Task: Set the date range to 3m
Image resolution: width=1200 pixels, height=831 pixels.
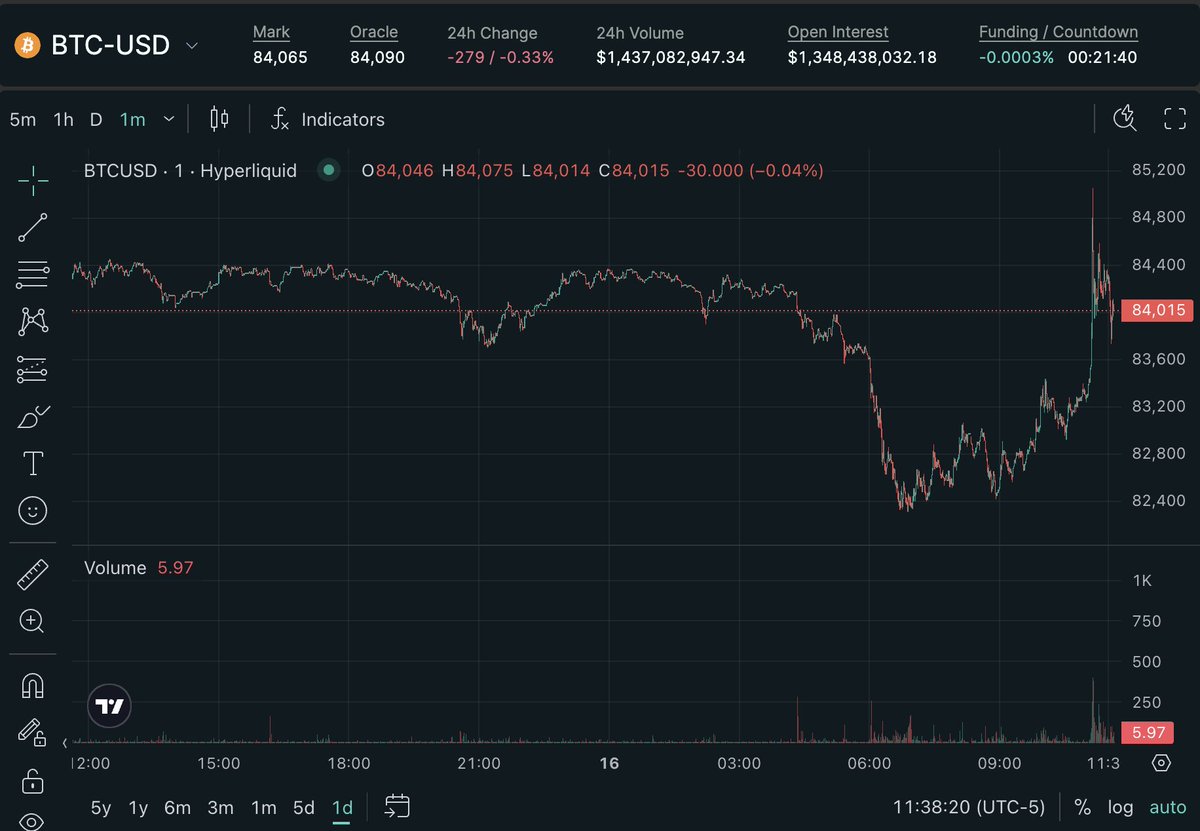Action: pyautogui.click(x=220, y=807)
